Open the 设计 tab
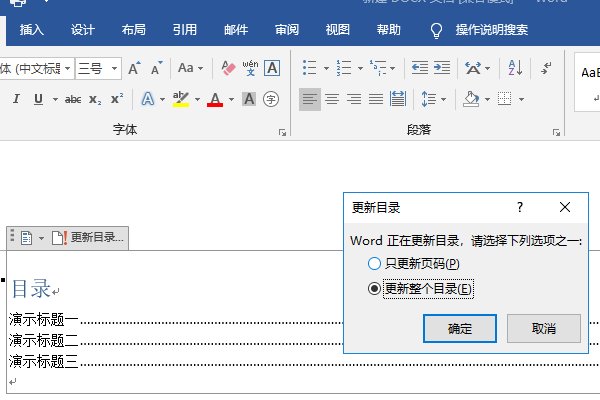The width and height of the screenshot is (600, 400). tap(83, 29)
